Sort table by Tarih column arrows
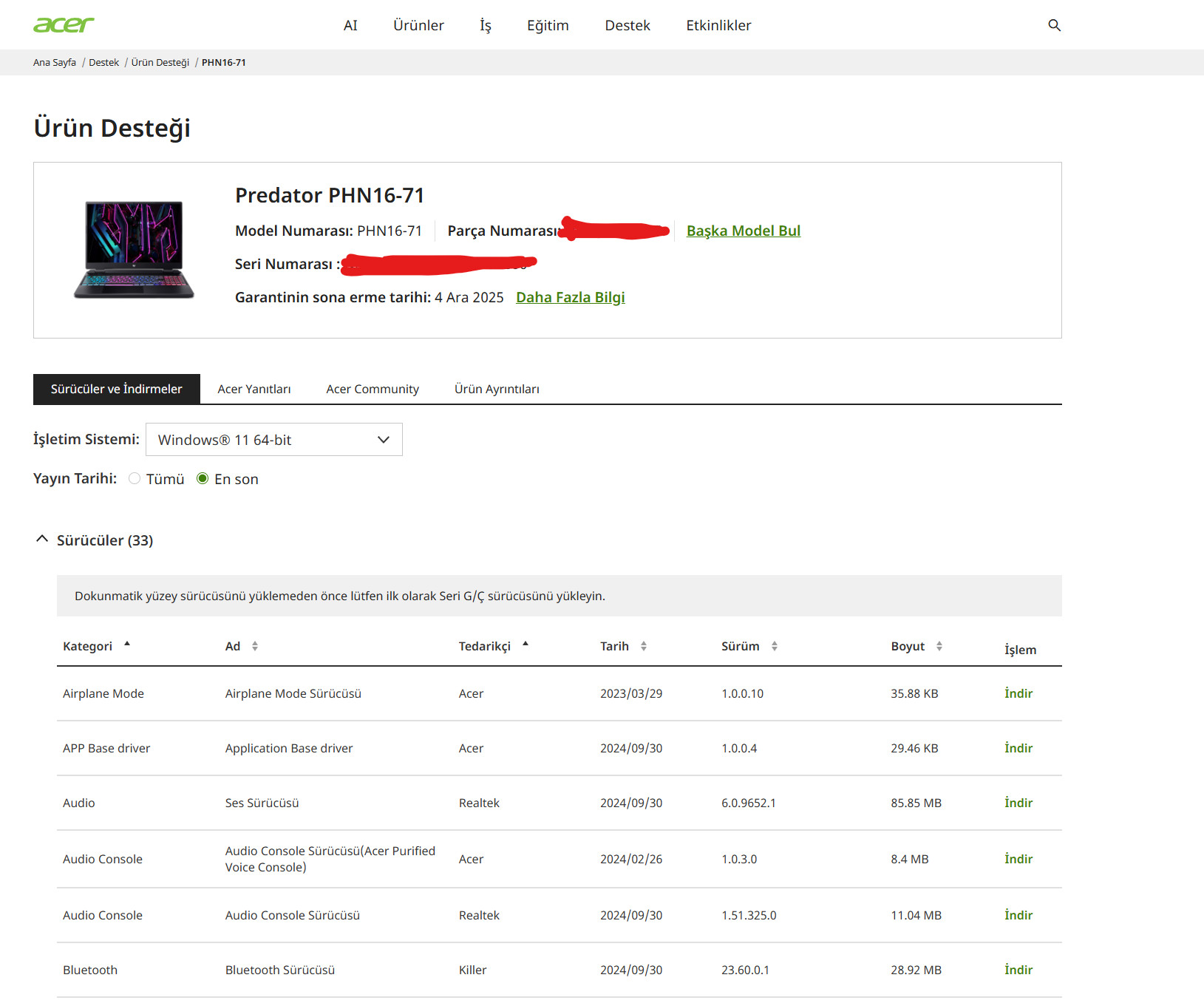Image resolution: width=1204 pixels, height=1003 pixels. (x=644, y=646)
